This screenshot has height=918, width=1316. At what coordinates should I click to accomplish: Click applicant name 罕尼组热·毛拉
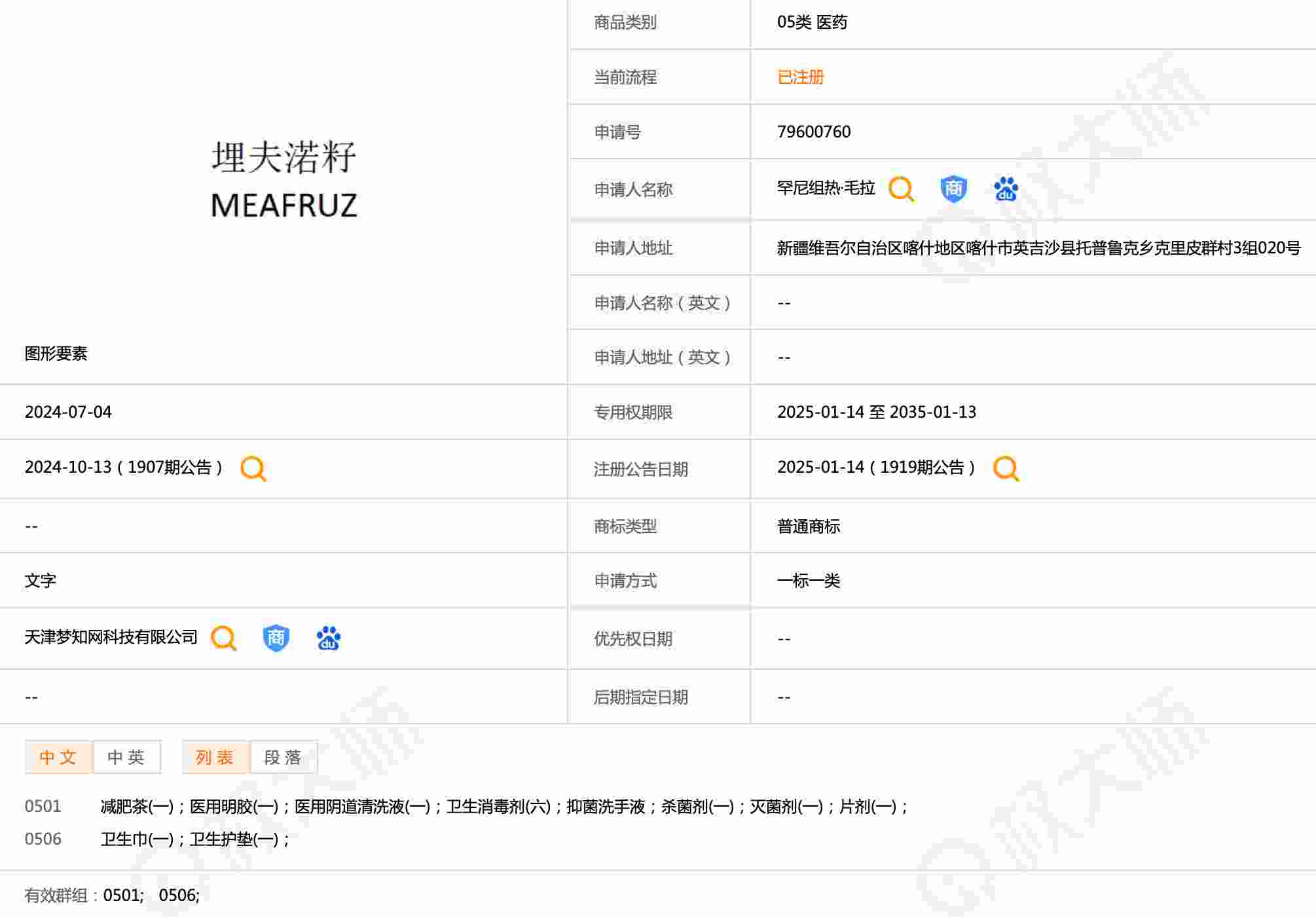[x=826, y=189]
